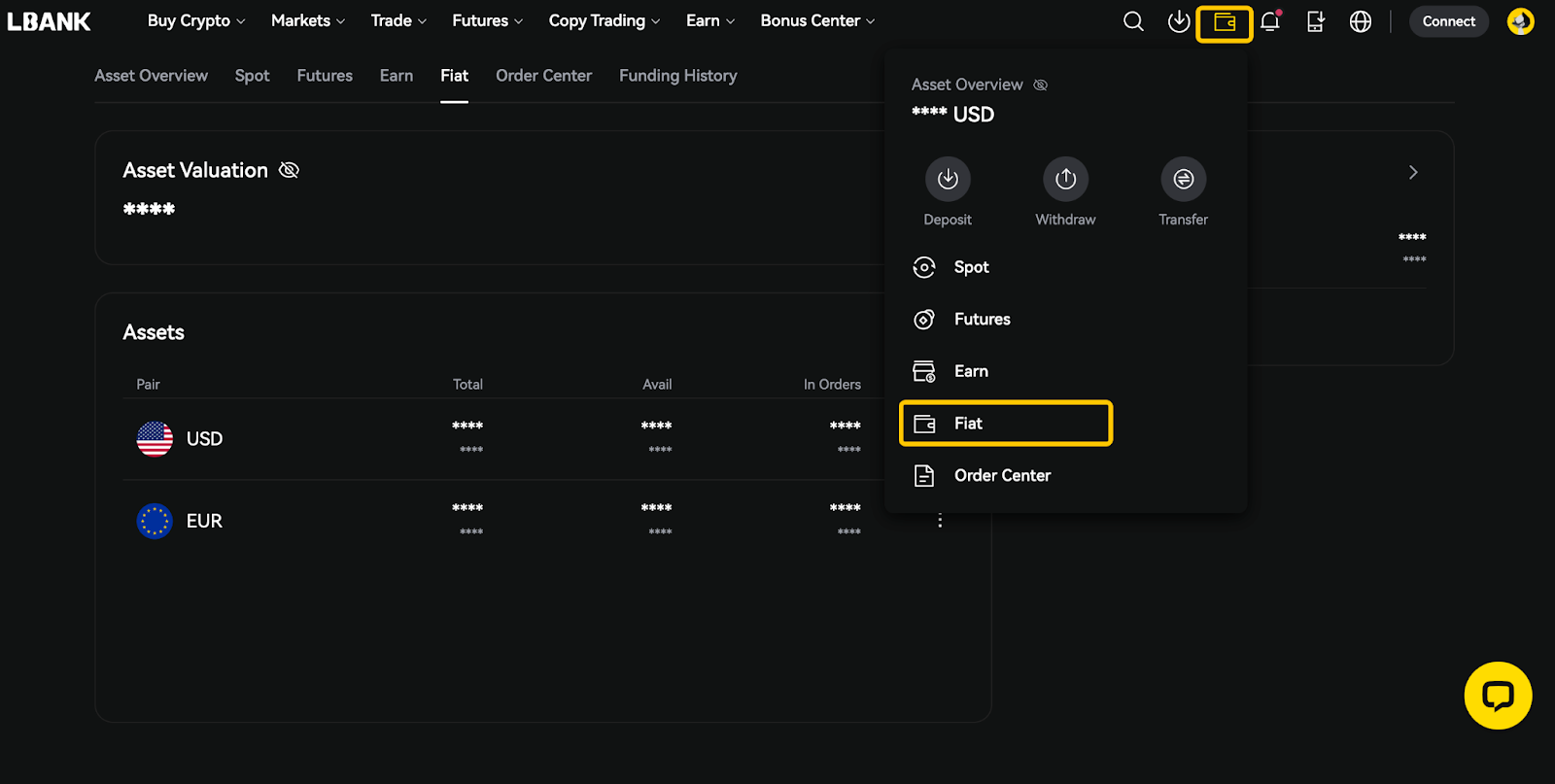Open notifications bell icon
This screenshot has height=784, width=1555.
point(1270,21)
